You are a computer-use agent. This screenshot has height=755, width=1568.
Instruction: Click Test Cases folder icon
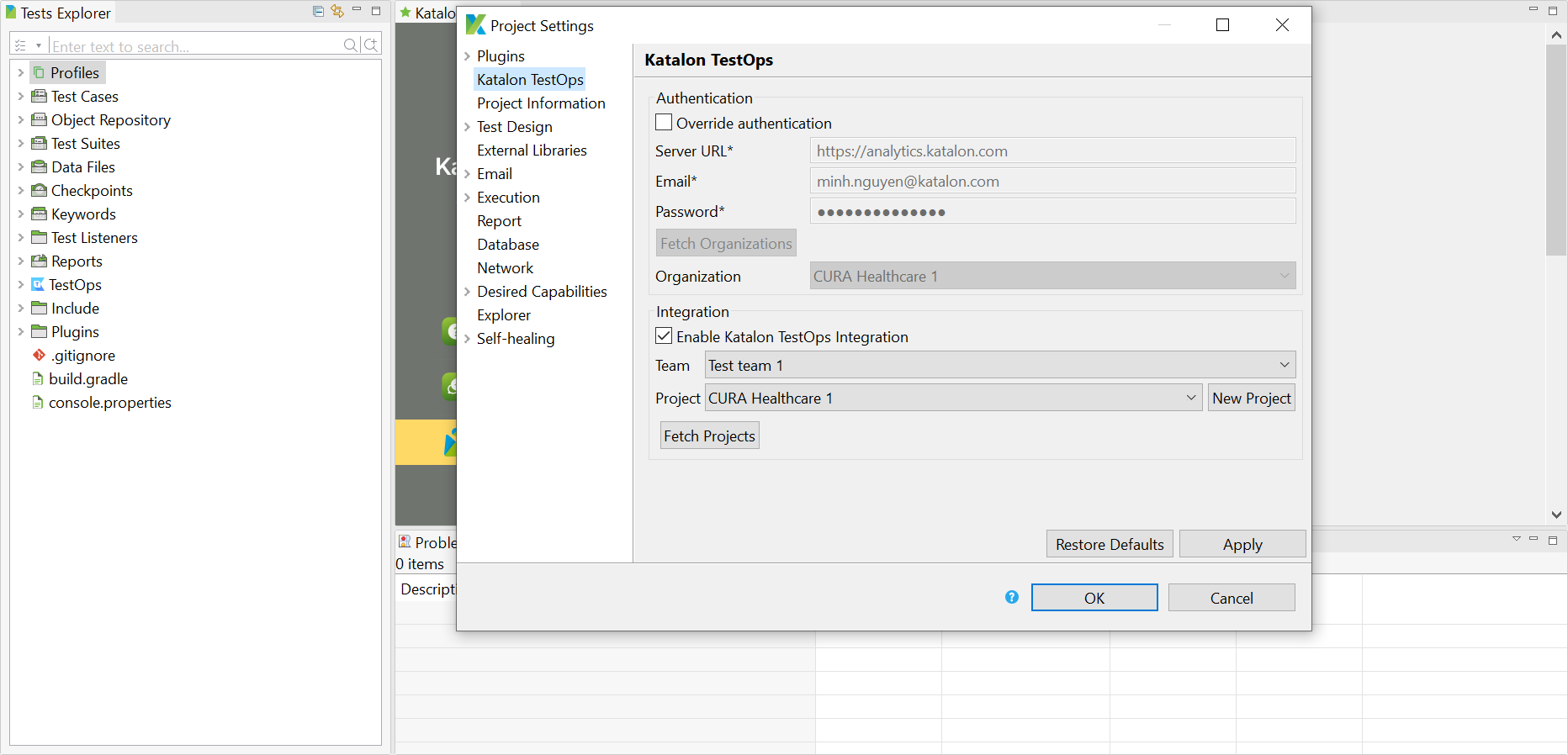39,96
